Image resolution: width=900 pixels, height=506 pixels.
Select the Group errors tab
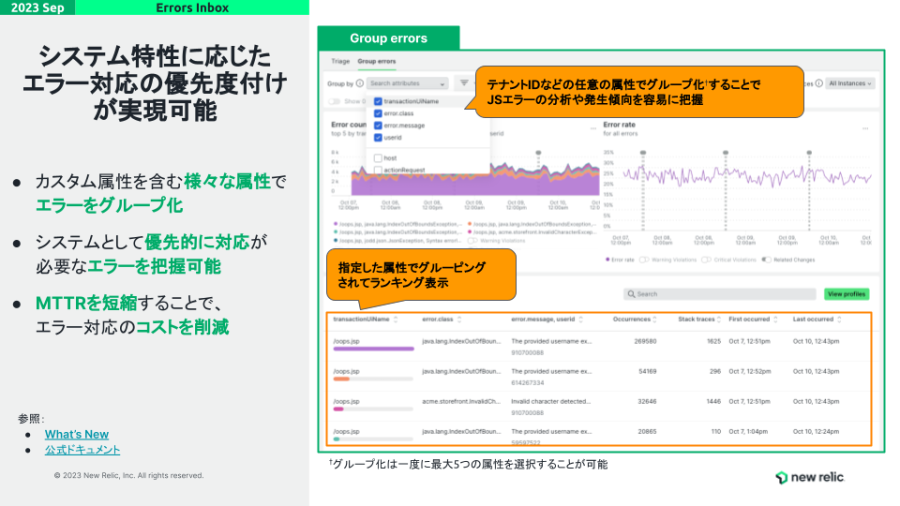tap(377, 62)
